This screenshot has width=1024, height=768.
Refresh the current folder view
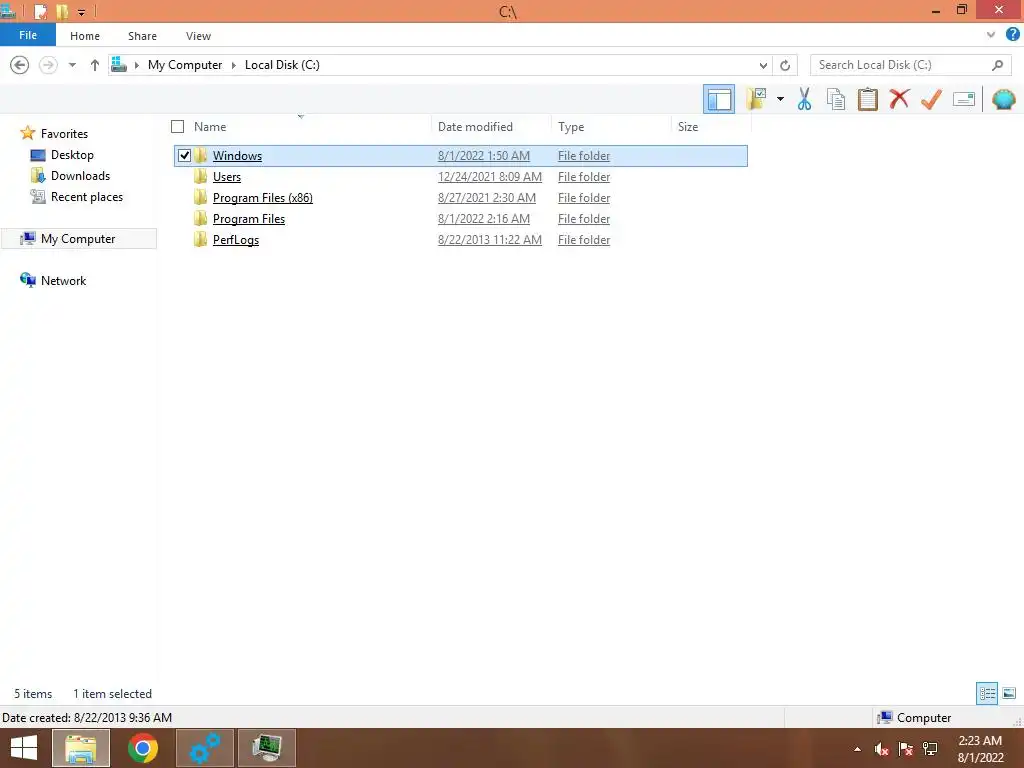[785, 65]
